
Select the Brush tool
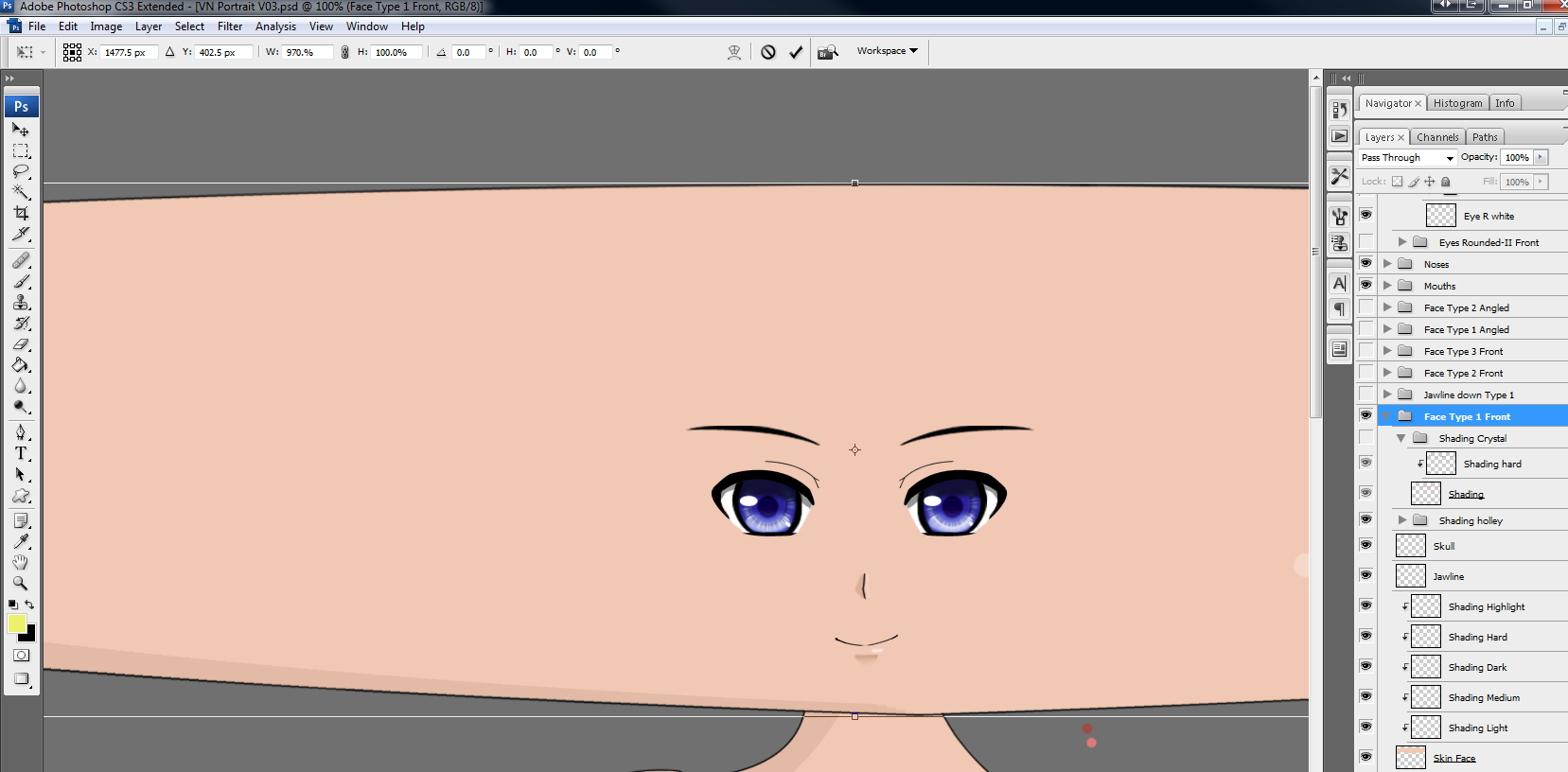[x=21, y=281]
